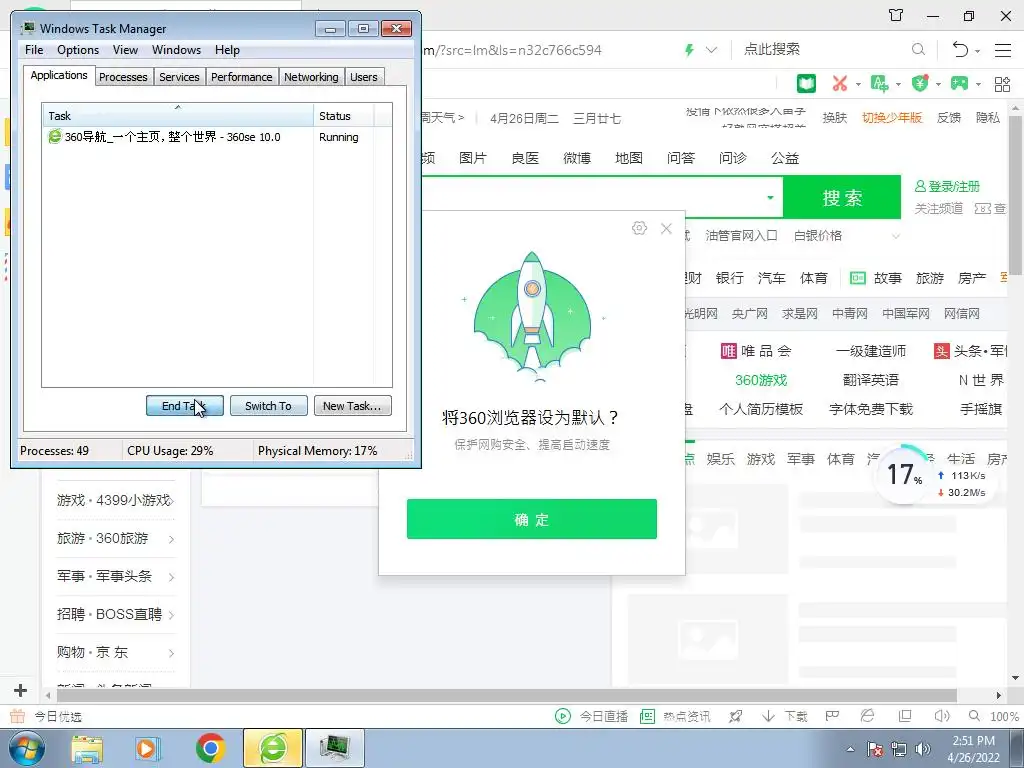Click the rocket accelerator icon in status bar

coord(735,716)
